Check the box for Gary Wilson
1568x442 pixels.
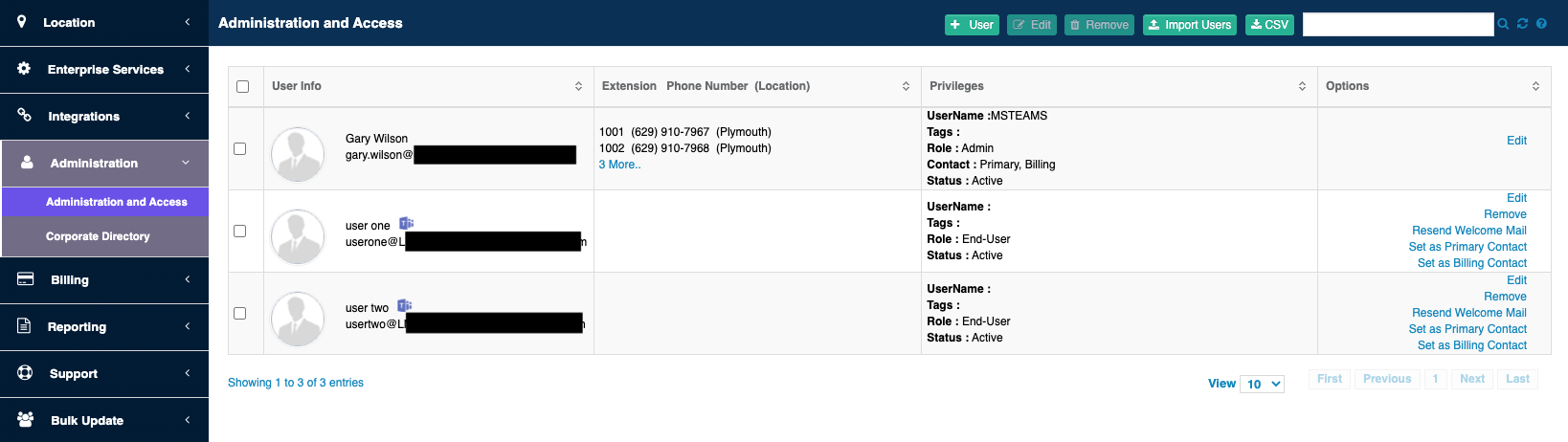pyautogui.click(x=240, y=149)
